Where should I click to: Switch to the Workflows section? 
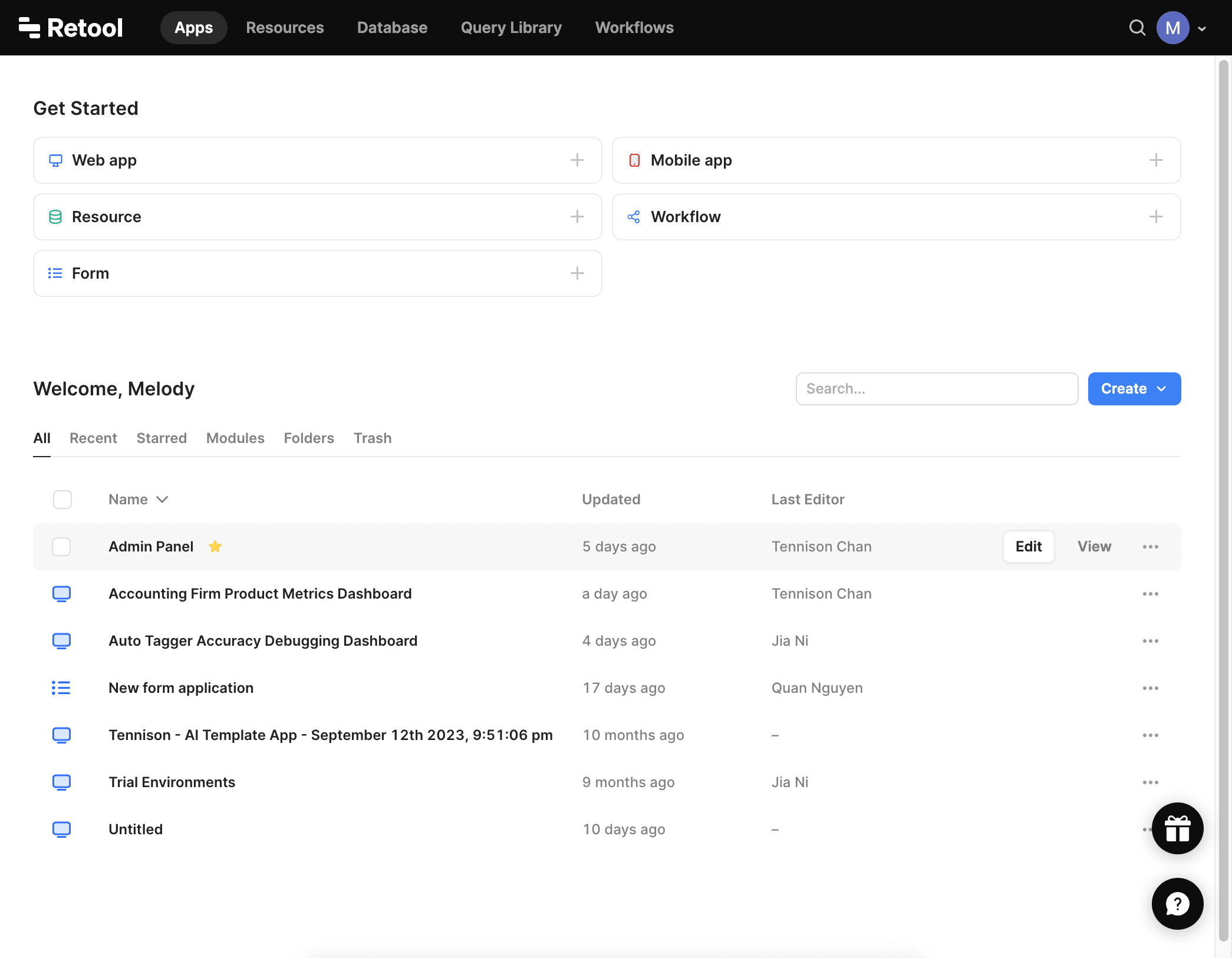(634, 27)
